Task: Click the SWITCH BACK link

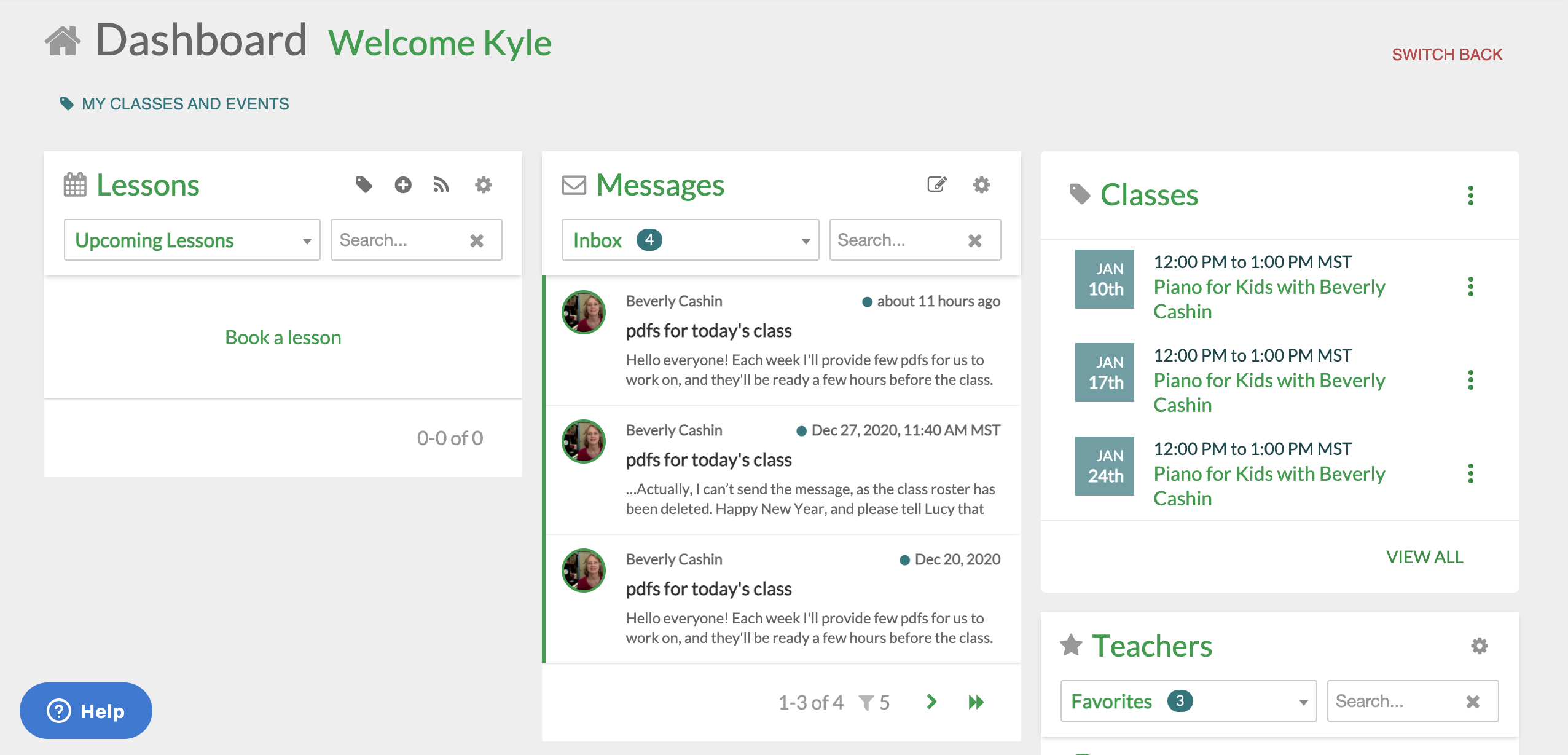Action: [x=1447, y=55]
